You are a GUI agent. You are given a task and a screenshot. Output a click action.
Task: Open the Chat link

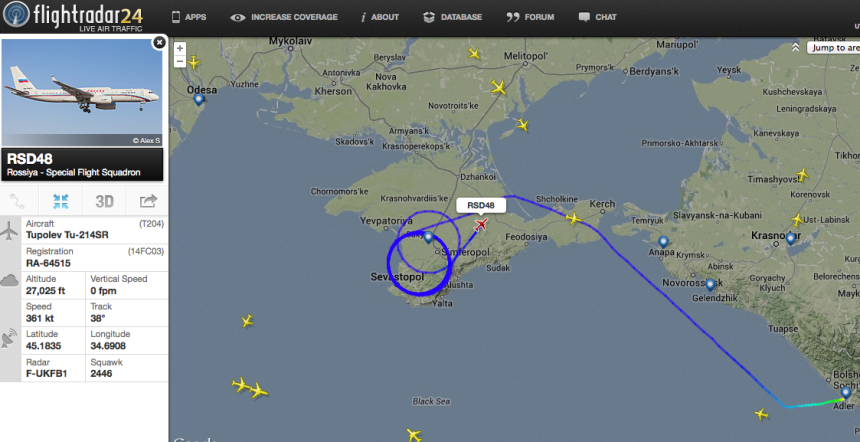tap(598, 17)
